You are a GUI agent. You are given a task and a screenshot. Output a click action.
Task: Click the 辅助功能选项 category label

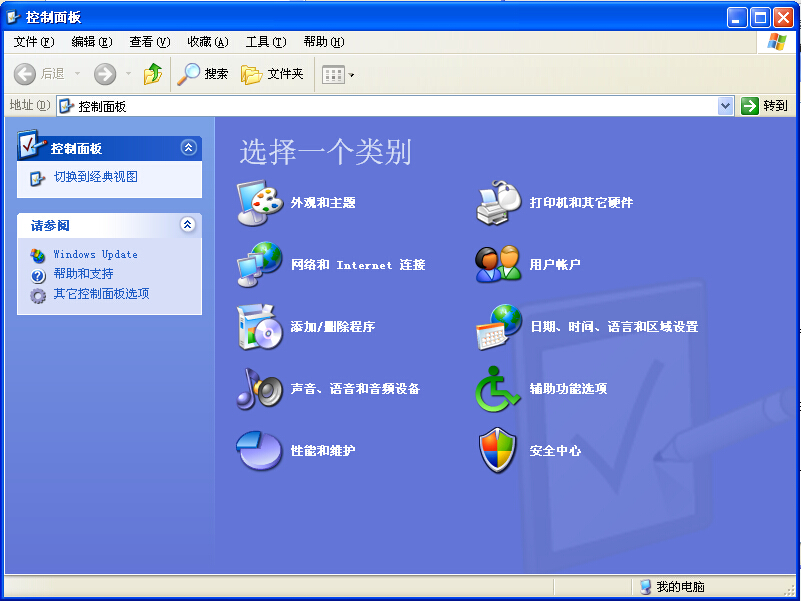[568, 389]
